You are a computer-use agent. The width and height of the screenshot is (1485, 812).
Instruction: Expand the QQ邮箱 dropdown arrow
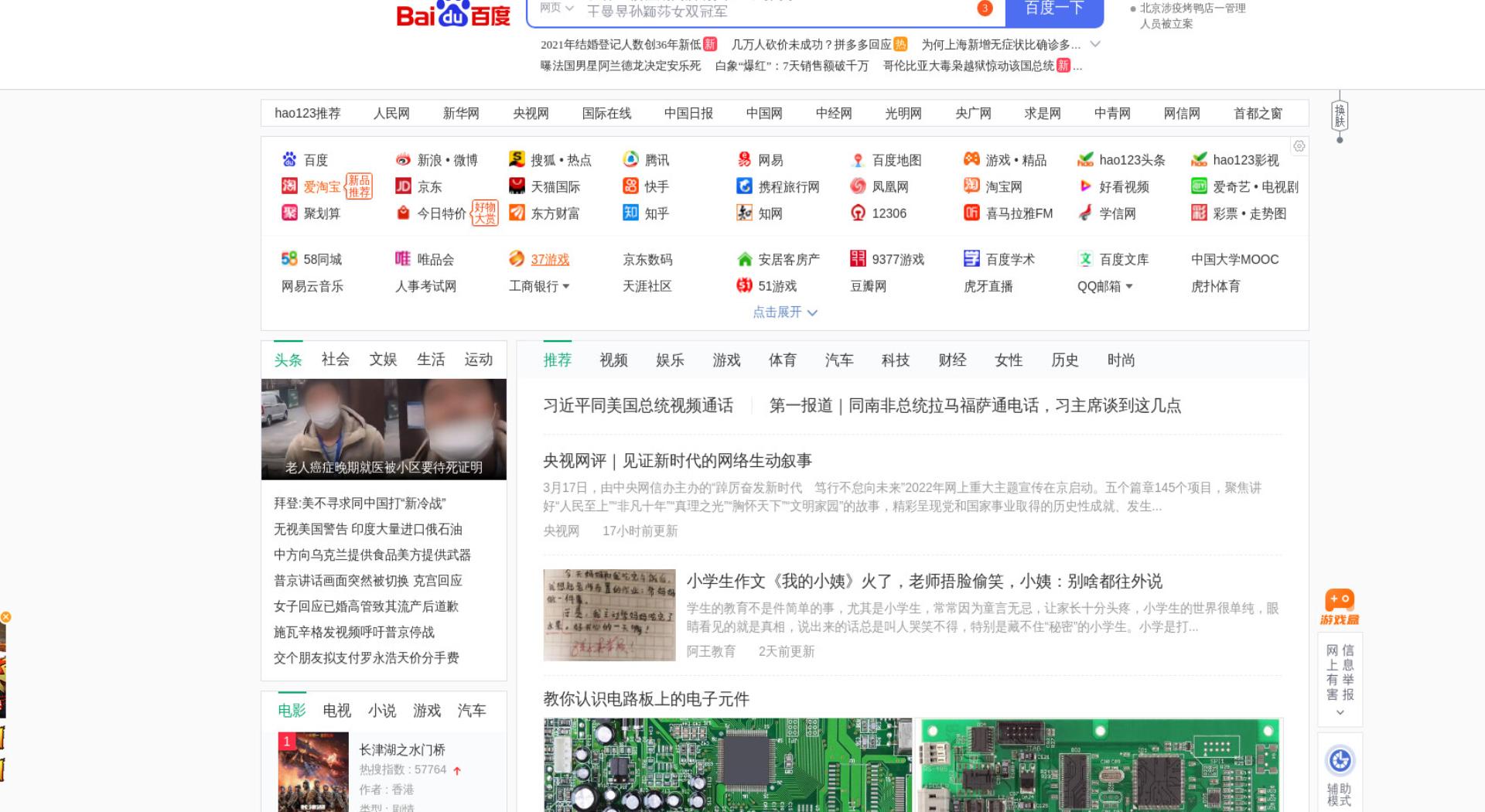(x=1129, y=286)
